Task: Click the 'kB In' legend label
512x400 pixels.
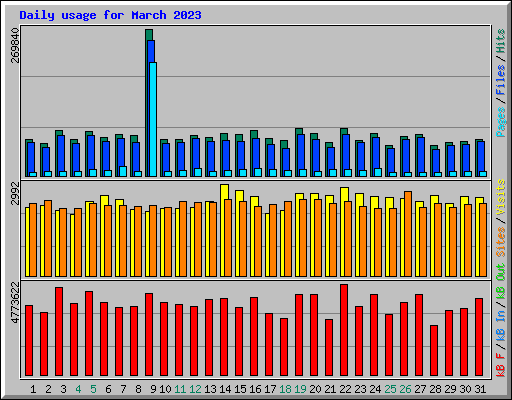Action: 501,325
